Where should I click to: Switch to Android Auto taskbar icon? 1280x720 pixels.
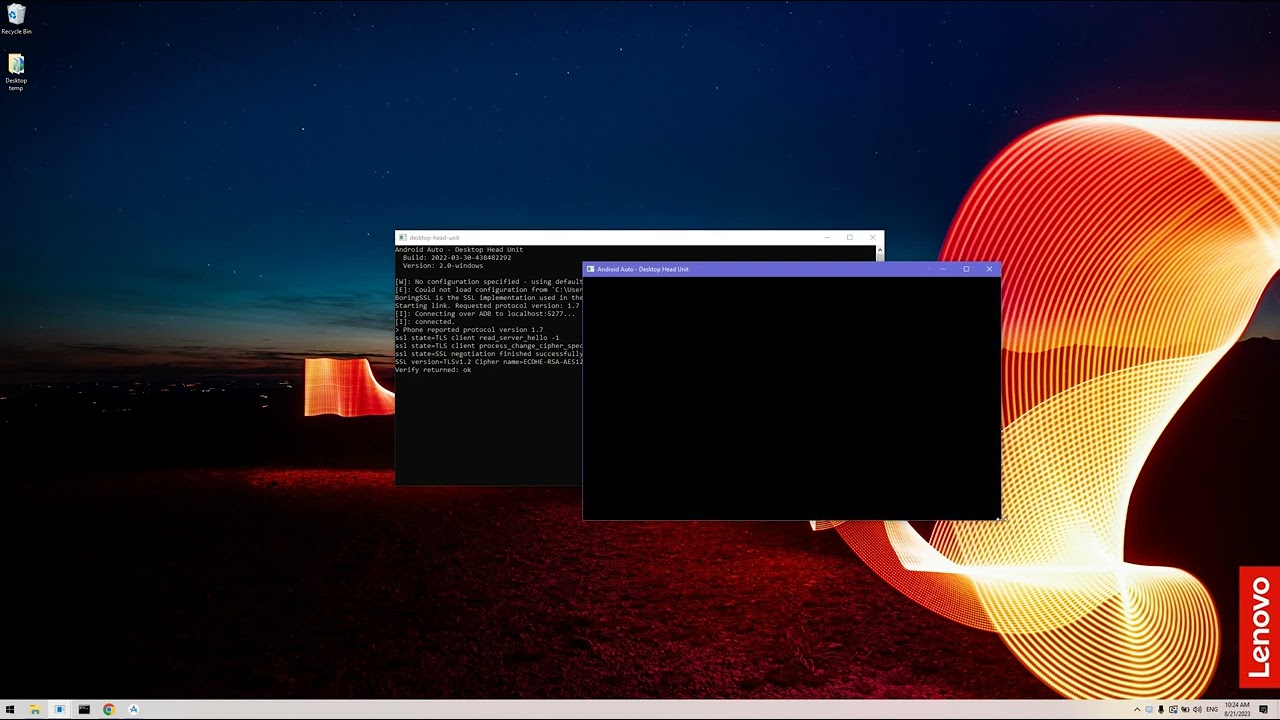(133, 710)
